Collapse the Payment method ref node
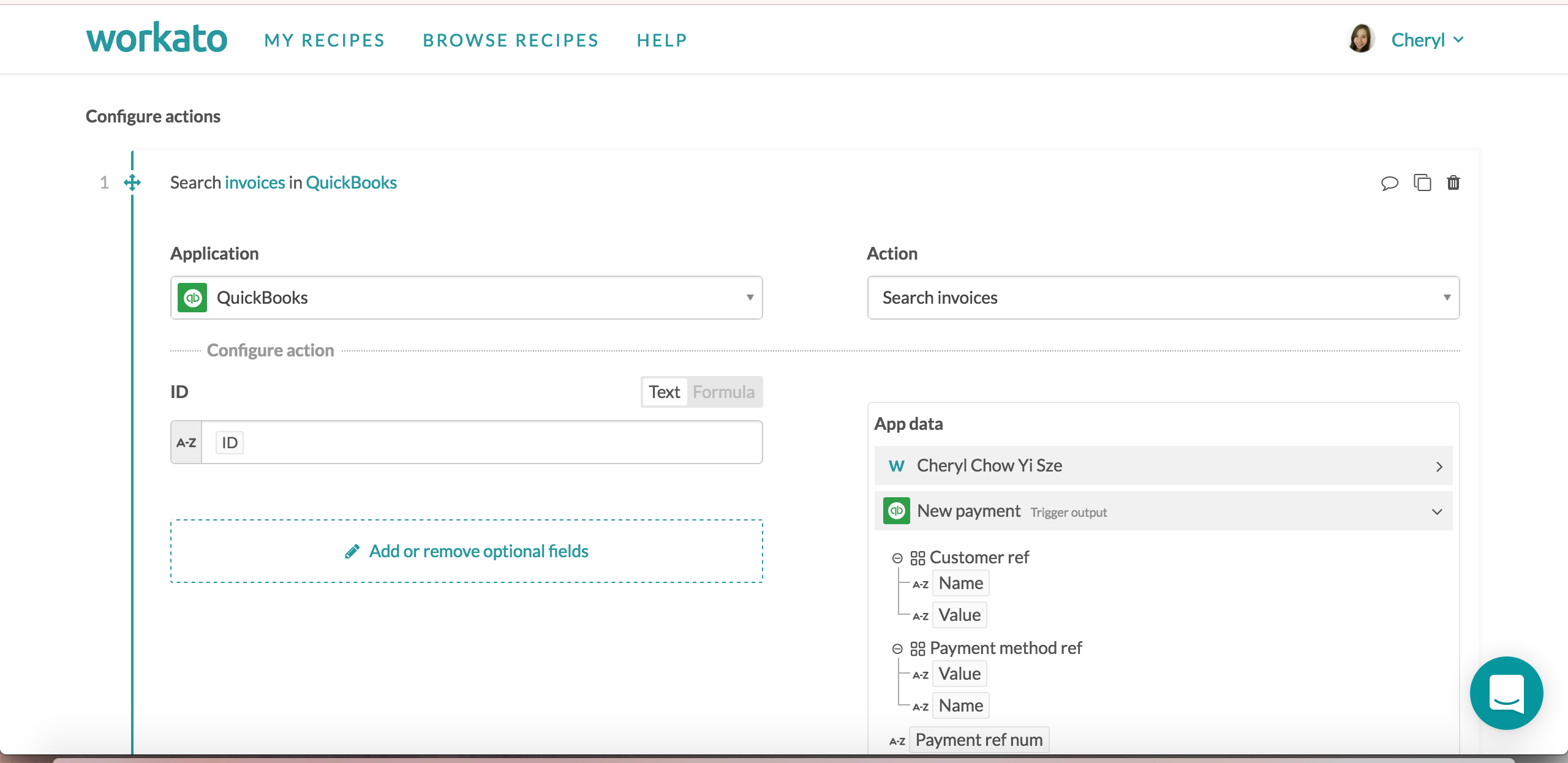This screenshot has height=763, width=1568. click(x=897, y=648)
